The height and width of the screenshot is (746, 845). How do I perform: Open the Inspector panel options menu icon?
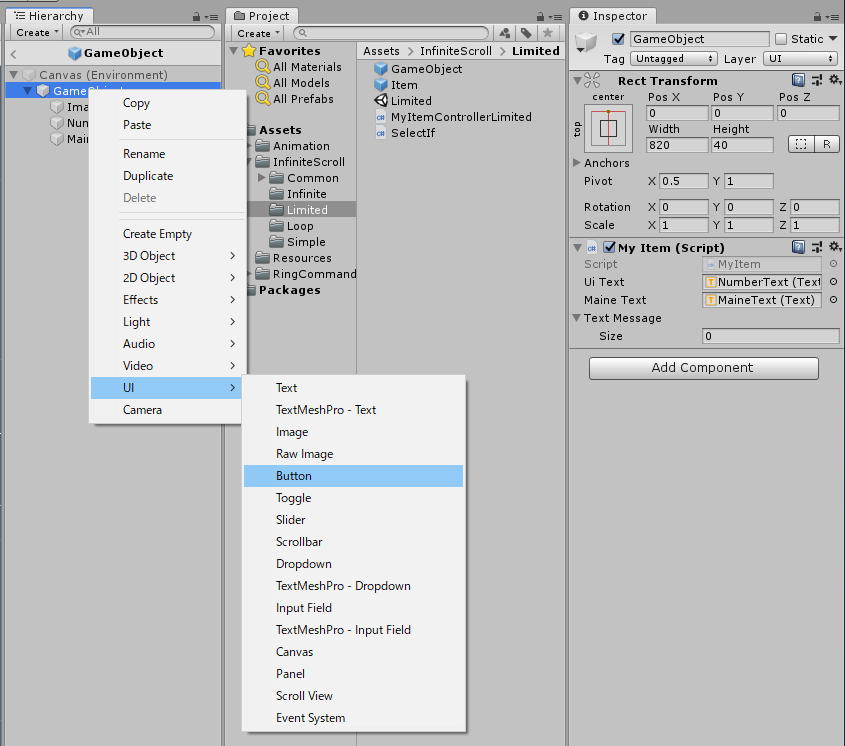pyautogui.click(x=833, y=17)
